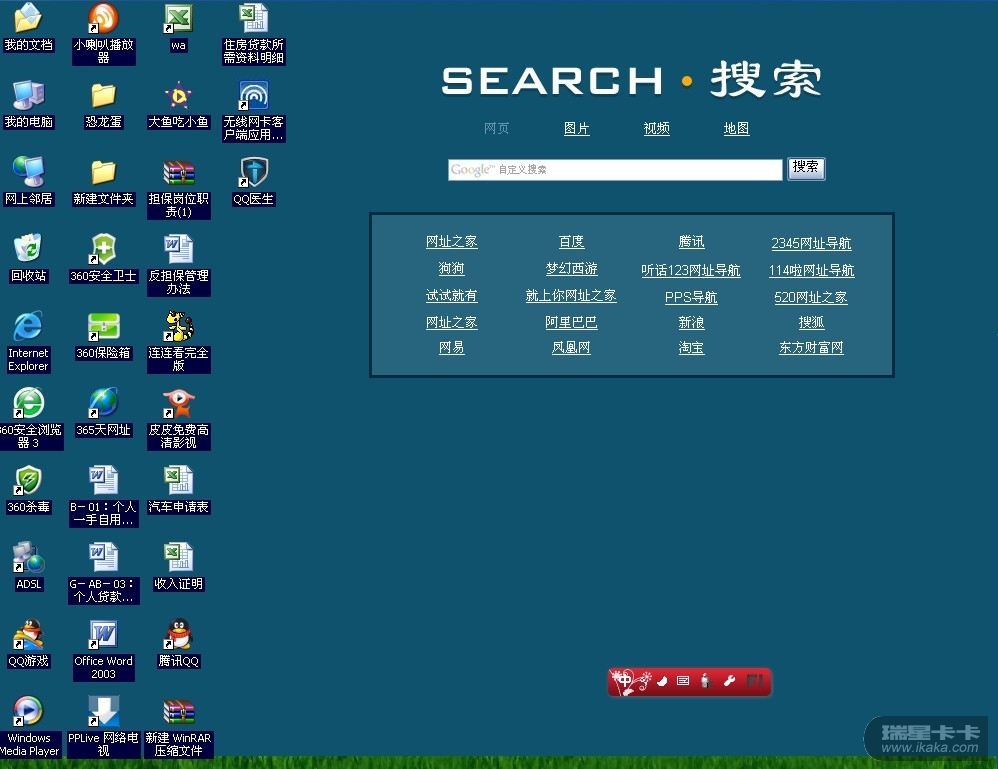Focus the Google custom search box

click(x=615, y=170)
